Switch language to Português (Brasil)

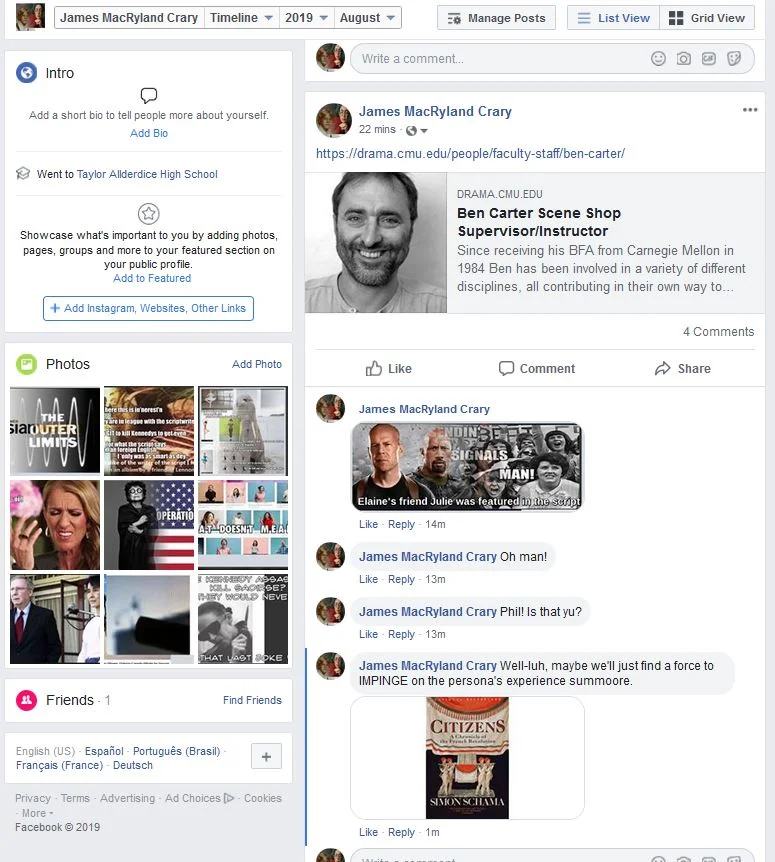click(176, 751)
